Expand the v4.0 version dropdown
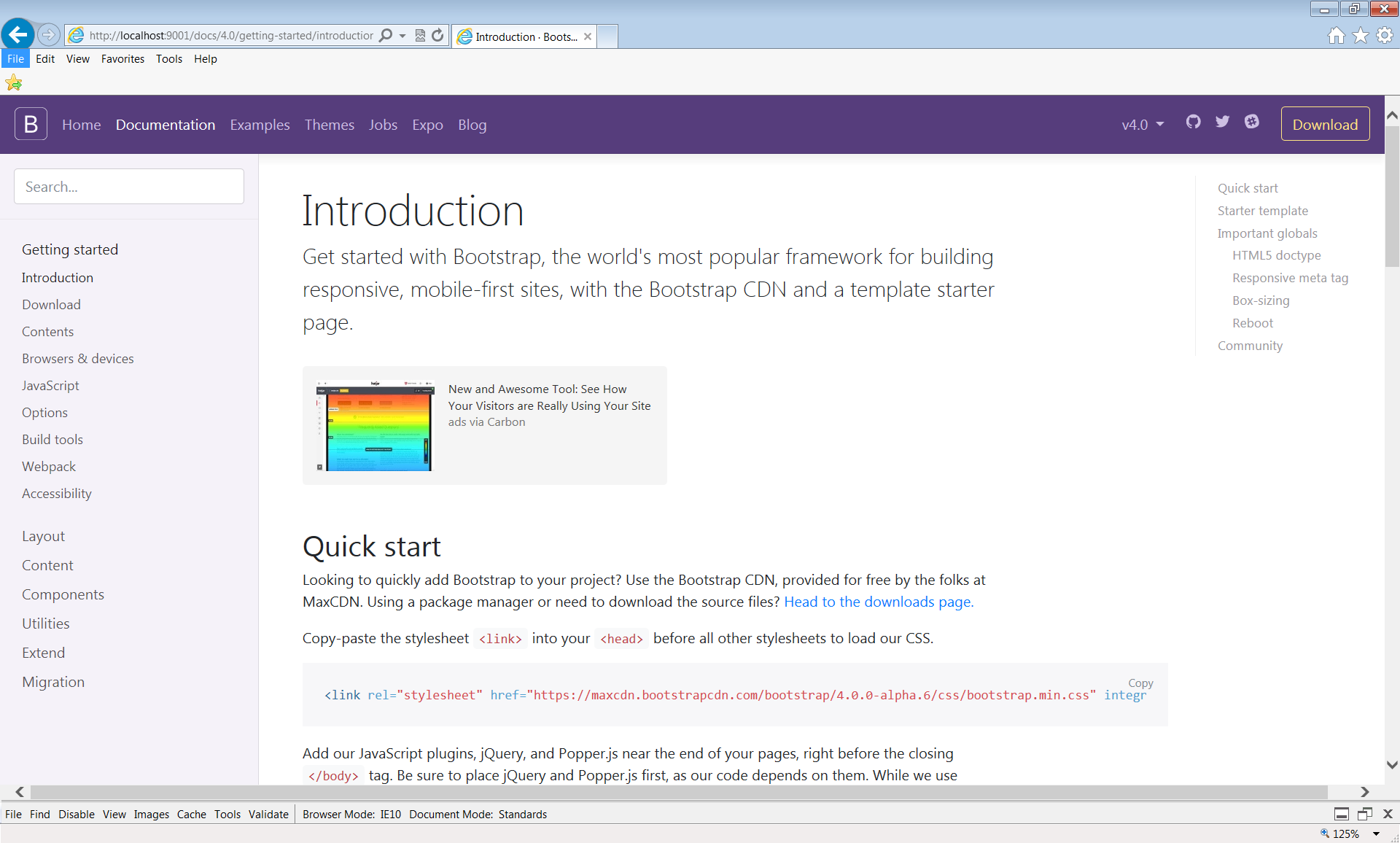The image size is (1400, 843). coord(1143,125)
